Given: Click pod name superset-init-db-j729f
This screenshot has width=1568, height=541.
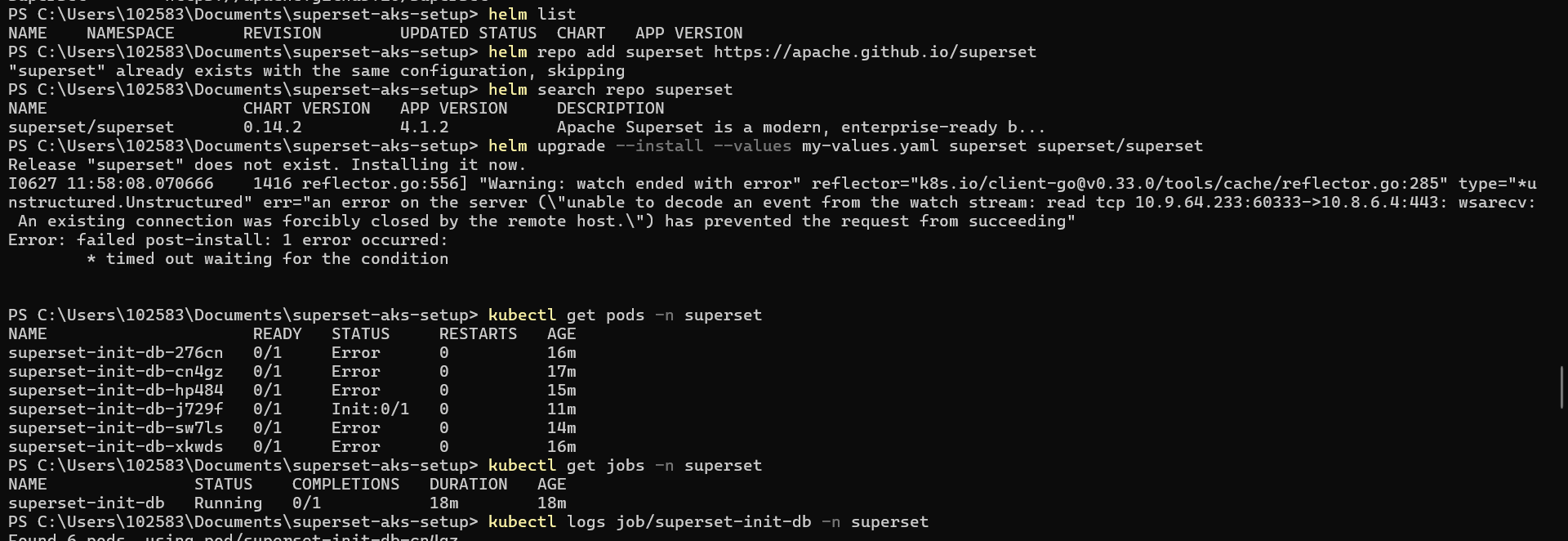Looking at the screenshot, I should pos(115,409).
